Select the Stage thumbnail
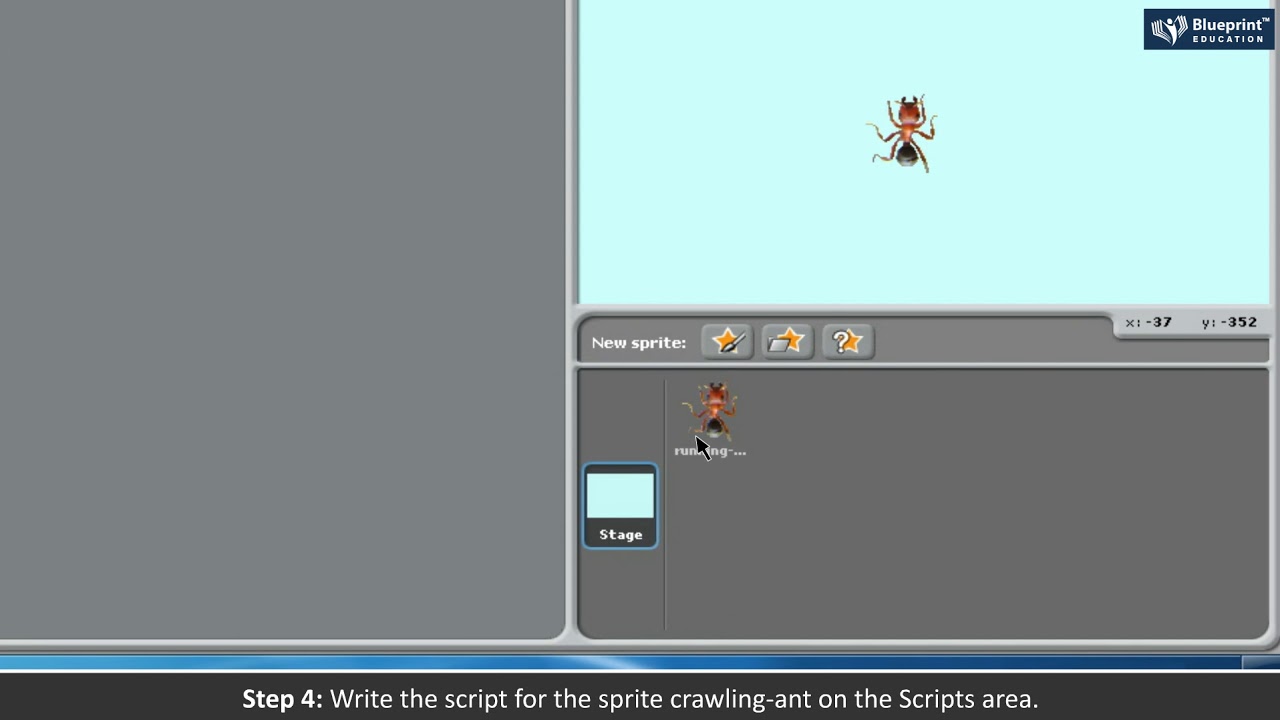Screen dimensions: 1280x720 tap(620, 506)
